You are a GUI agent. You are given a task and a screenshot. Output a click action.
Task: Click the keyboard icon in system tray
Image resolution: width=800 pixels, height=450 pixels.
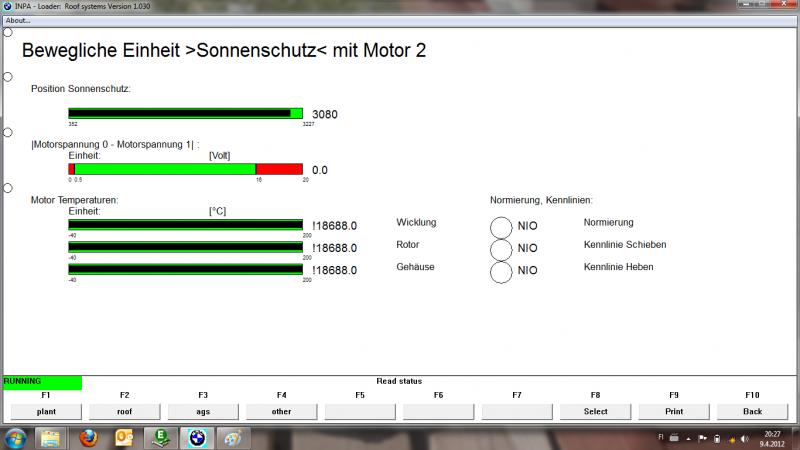point(674,438)
